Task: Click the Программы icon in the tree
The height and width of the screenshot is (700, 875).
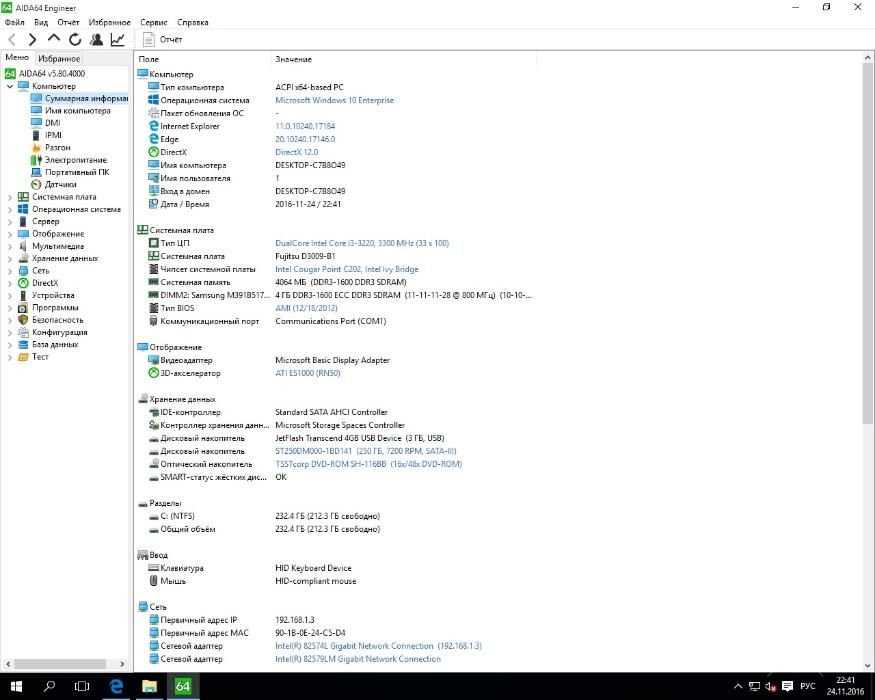Action: (23, 308)
